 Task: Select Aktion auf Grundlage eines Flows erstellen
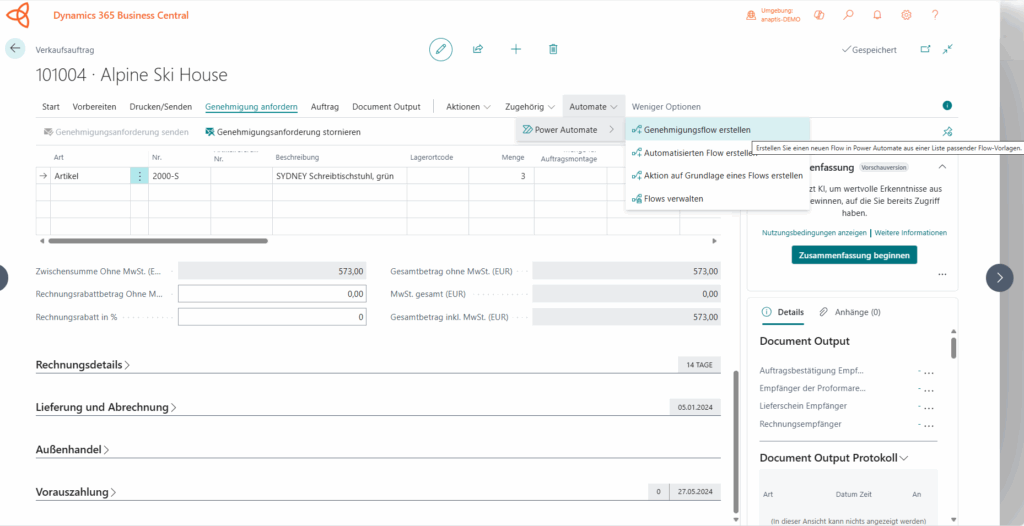point(718,176)
